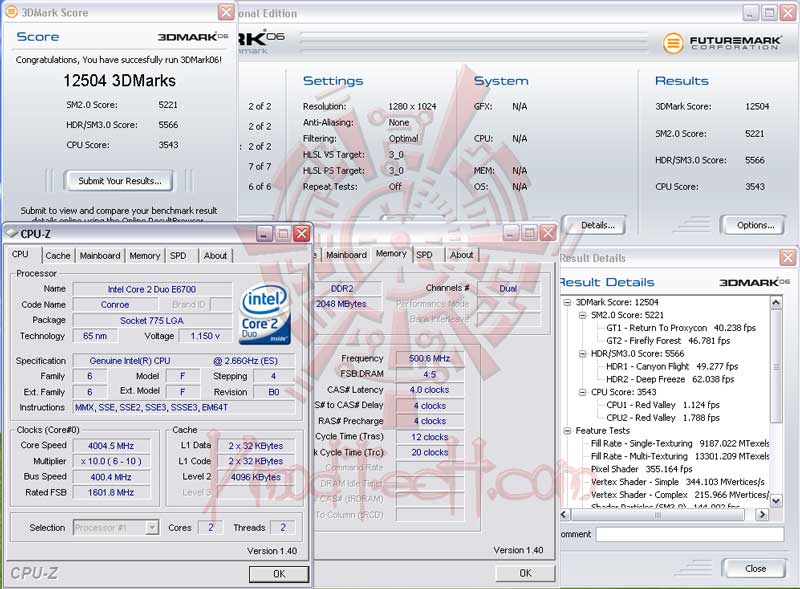The height and width of the screenshot is (589, 800).
Task: Click Submit Your Results button
Action: 119,181
